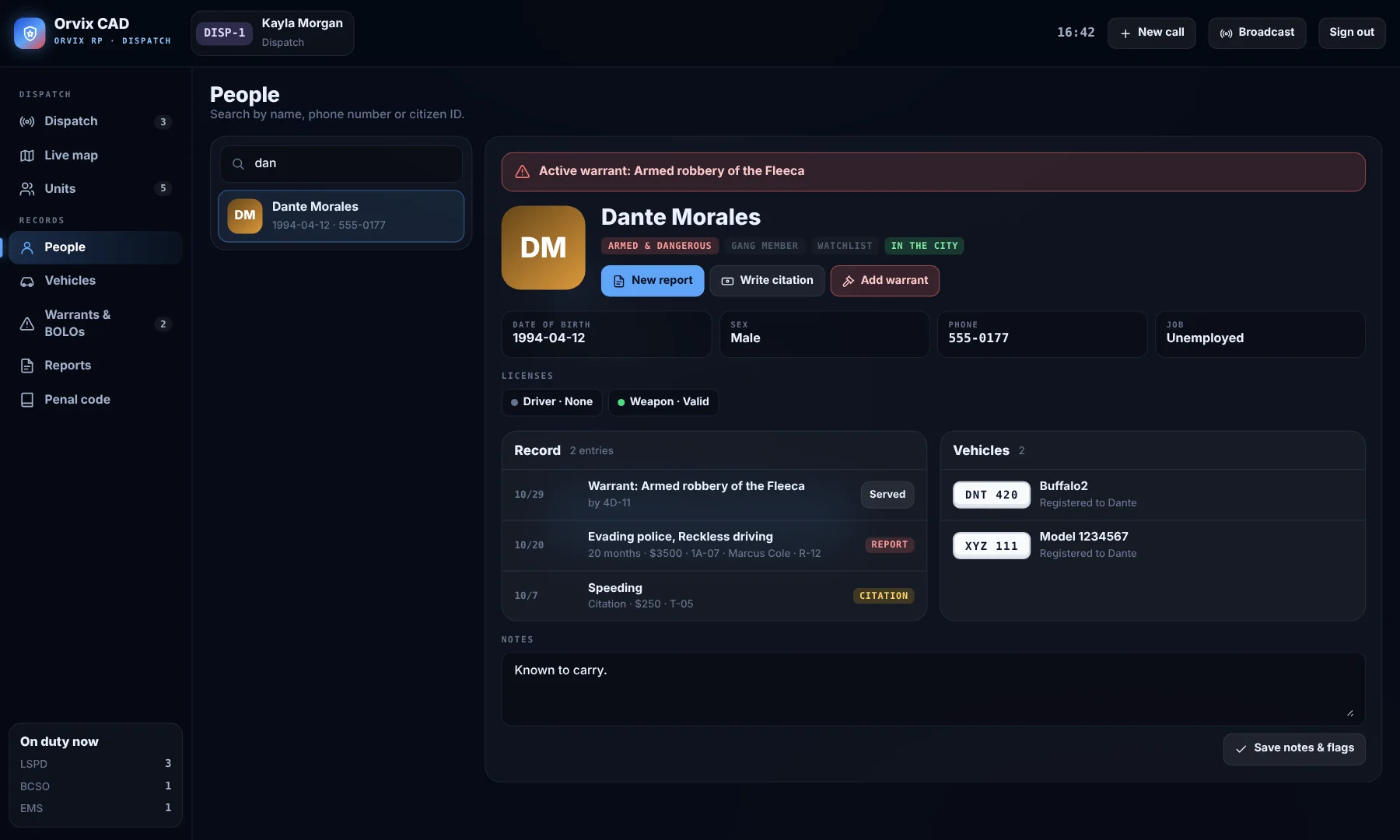Click into the notes text area
Viewport: 1400px width, 840px height.
933,689
